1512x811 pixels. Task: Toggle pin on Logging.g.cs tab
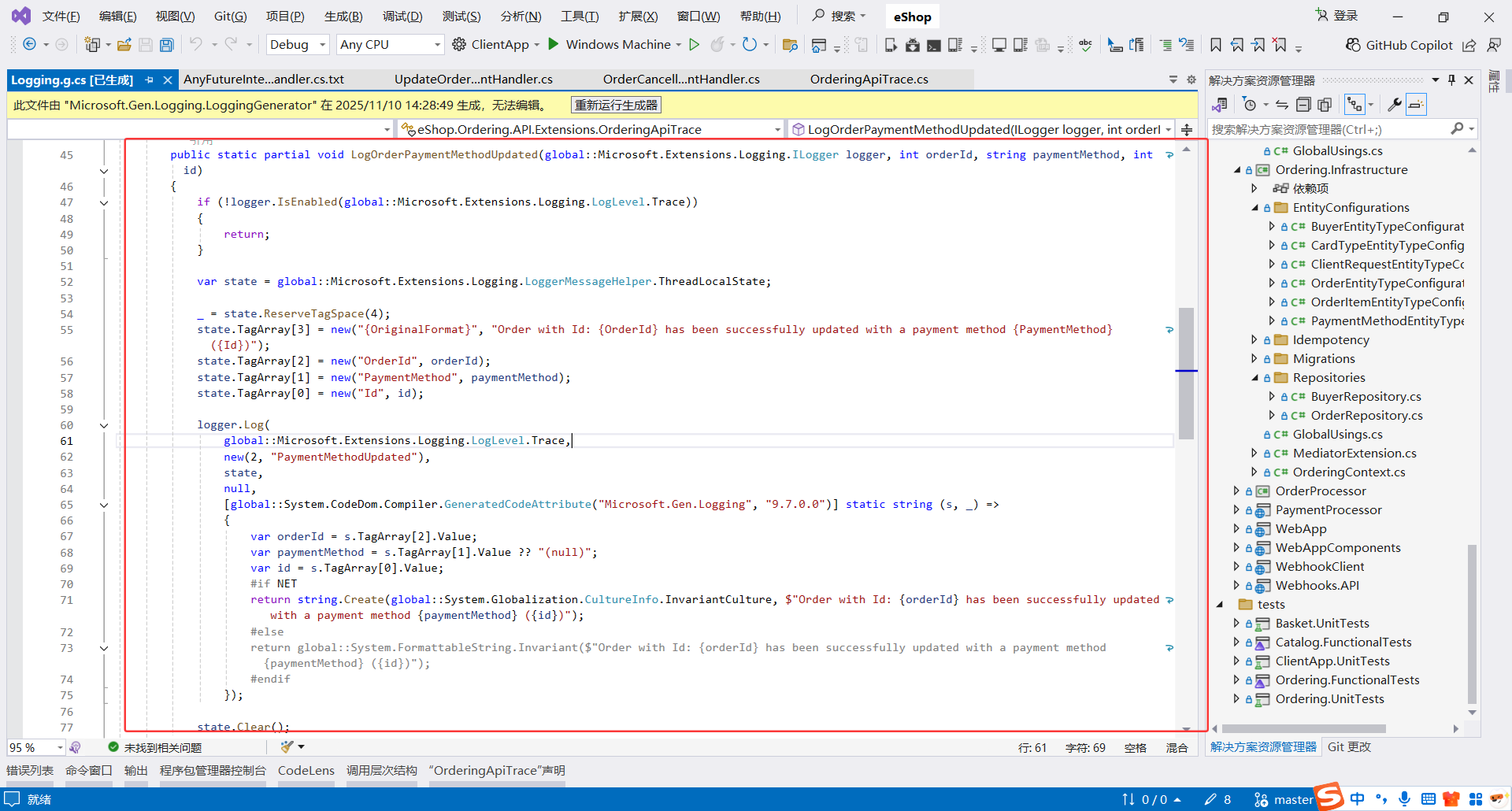149,80
